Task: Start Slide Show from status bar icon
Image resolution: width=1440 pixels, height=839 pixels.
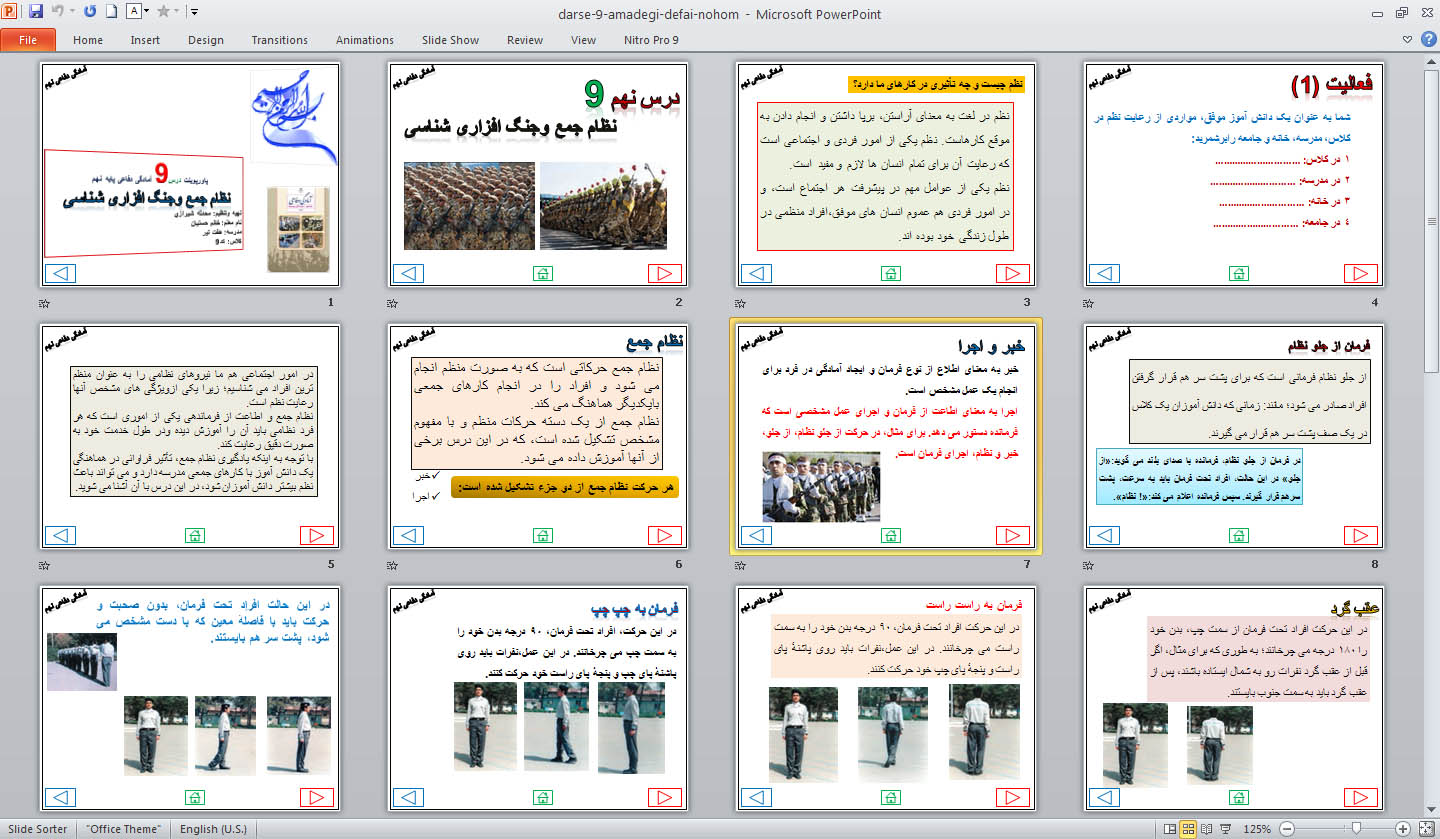Action: tap(1226, 829)
